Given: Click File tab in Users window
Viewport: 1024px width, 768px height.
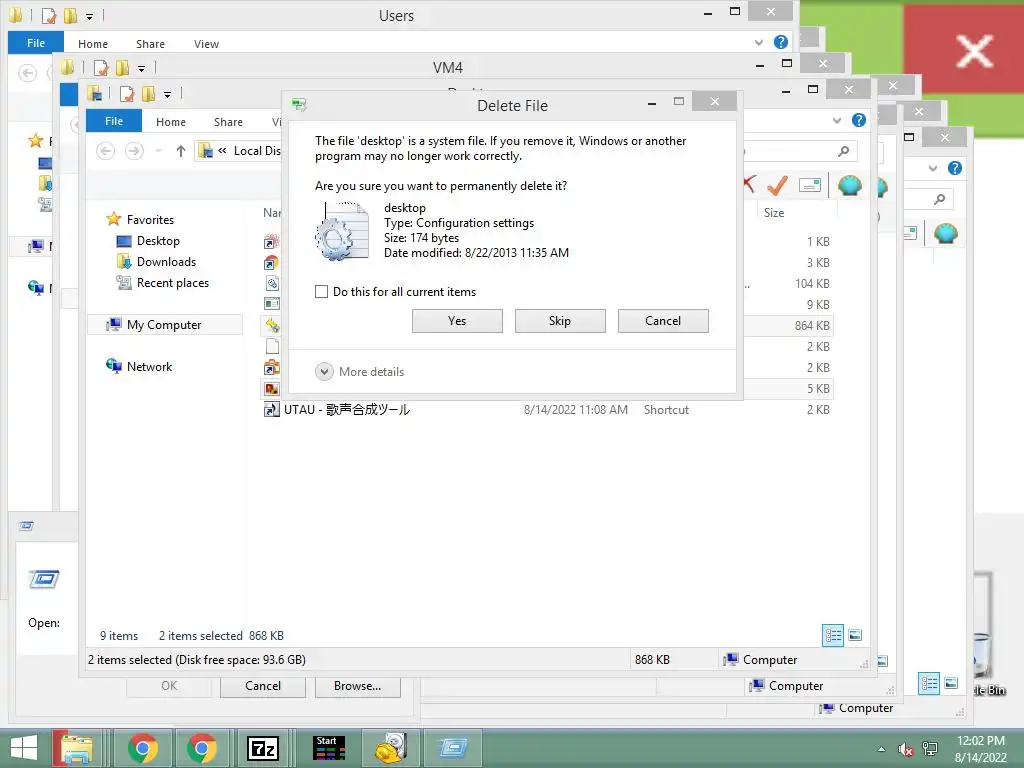Looking at the screenshot, I should [36, 43].
